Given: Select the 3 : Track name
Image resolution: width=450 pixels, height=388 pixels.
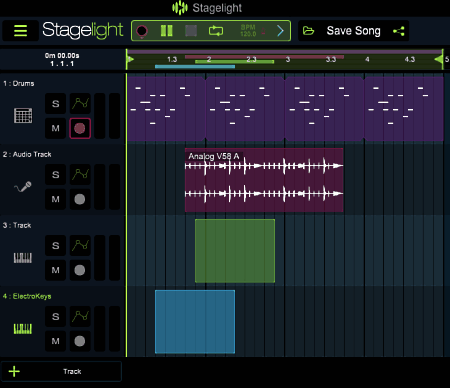Looking at the screenshot, I should pos(17,225).
